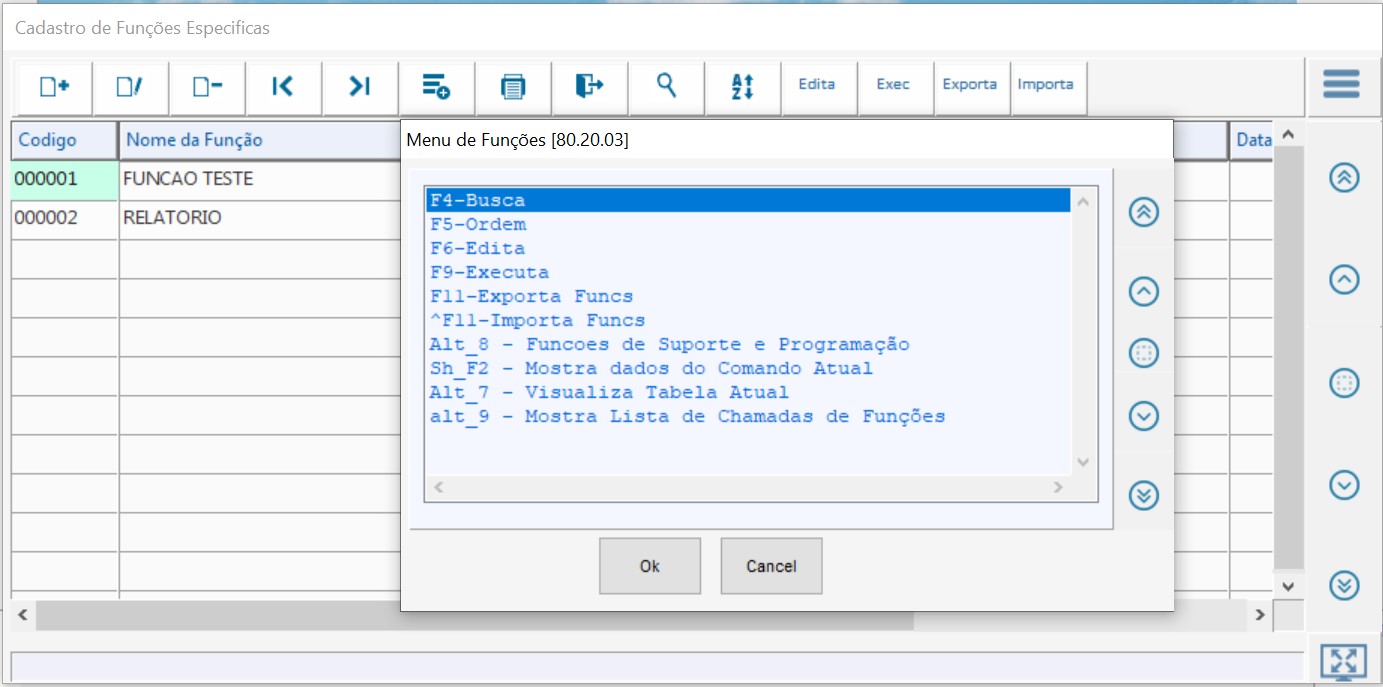The width and height of the screenshot is (1383, 687).
Task: Click the A-Z sort order icon
Action: point(742,87)
